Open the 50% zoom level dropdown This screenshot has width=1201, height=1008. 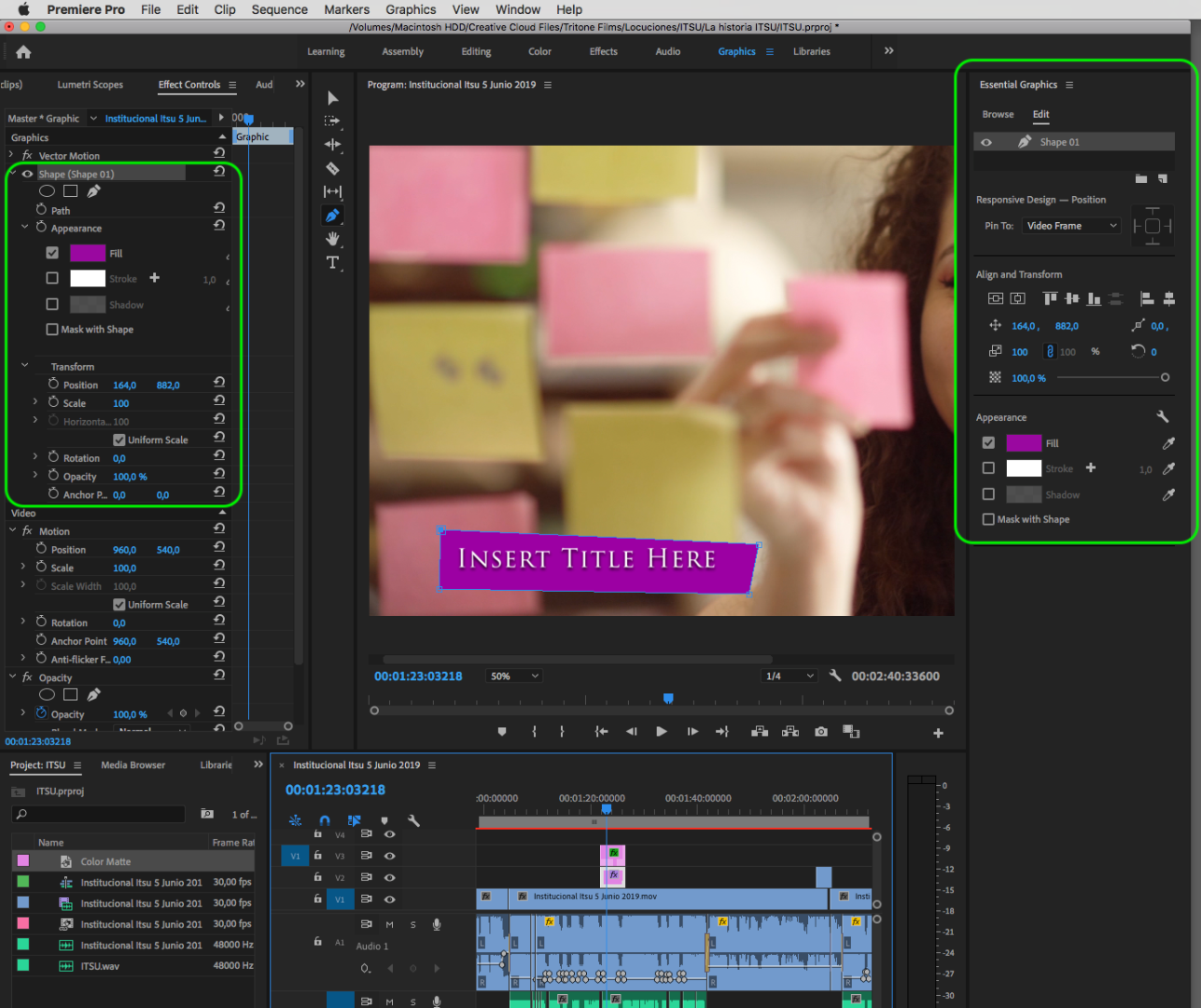[515, 676]
